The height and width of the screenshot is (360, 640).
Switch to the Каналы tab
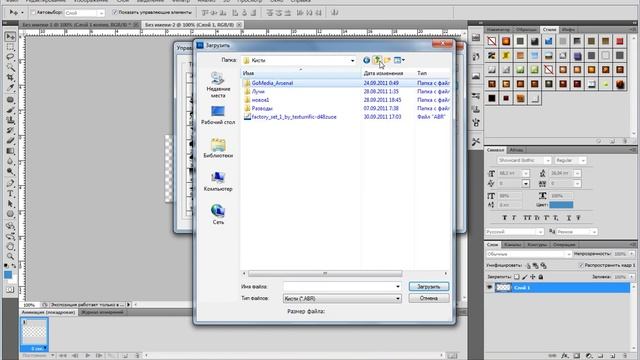pos(512,245)
